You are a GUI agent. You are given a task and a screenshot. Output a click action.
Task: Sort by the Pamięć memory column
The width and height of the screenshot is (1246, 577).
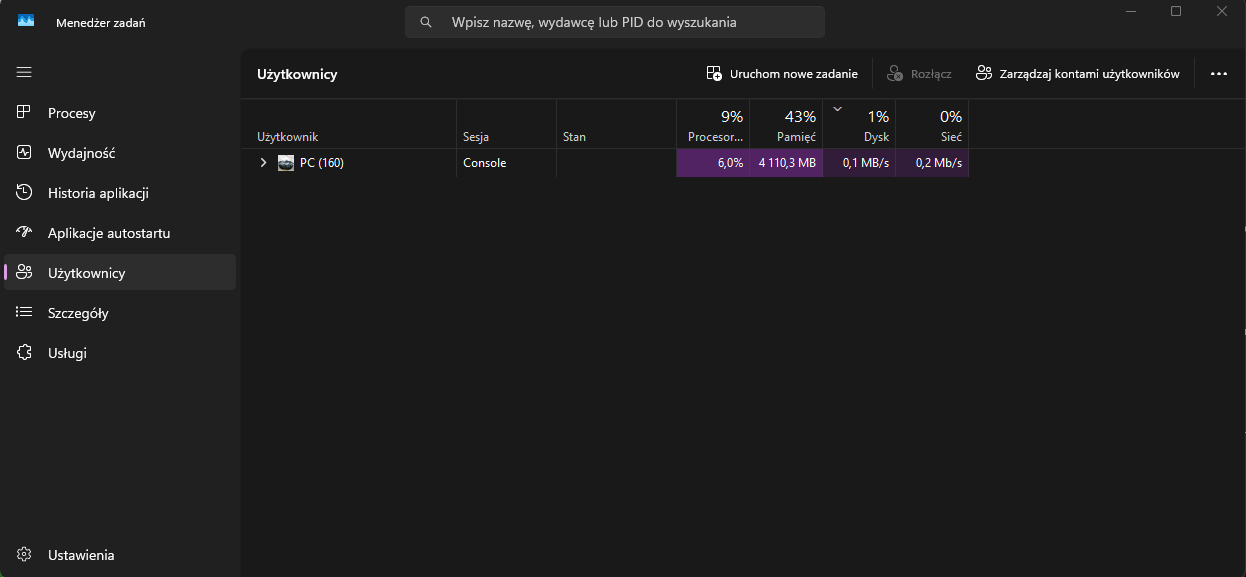click(x=786, y=125)
